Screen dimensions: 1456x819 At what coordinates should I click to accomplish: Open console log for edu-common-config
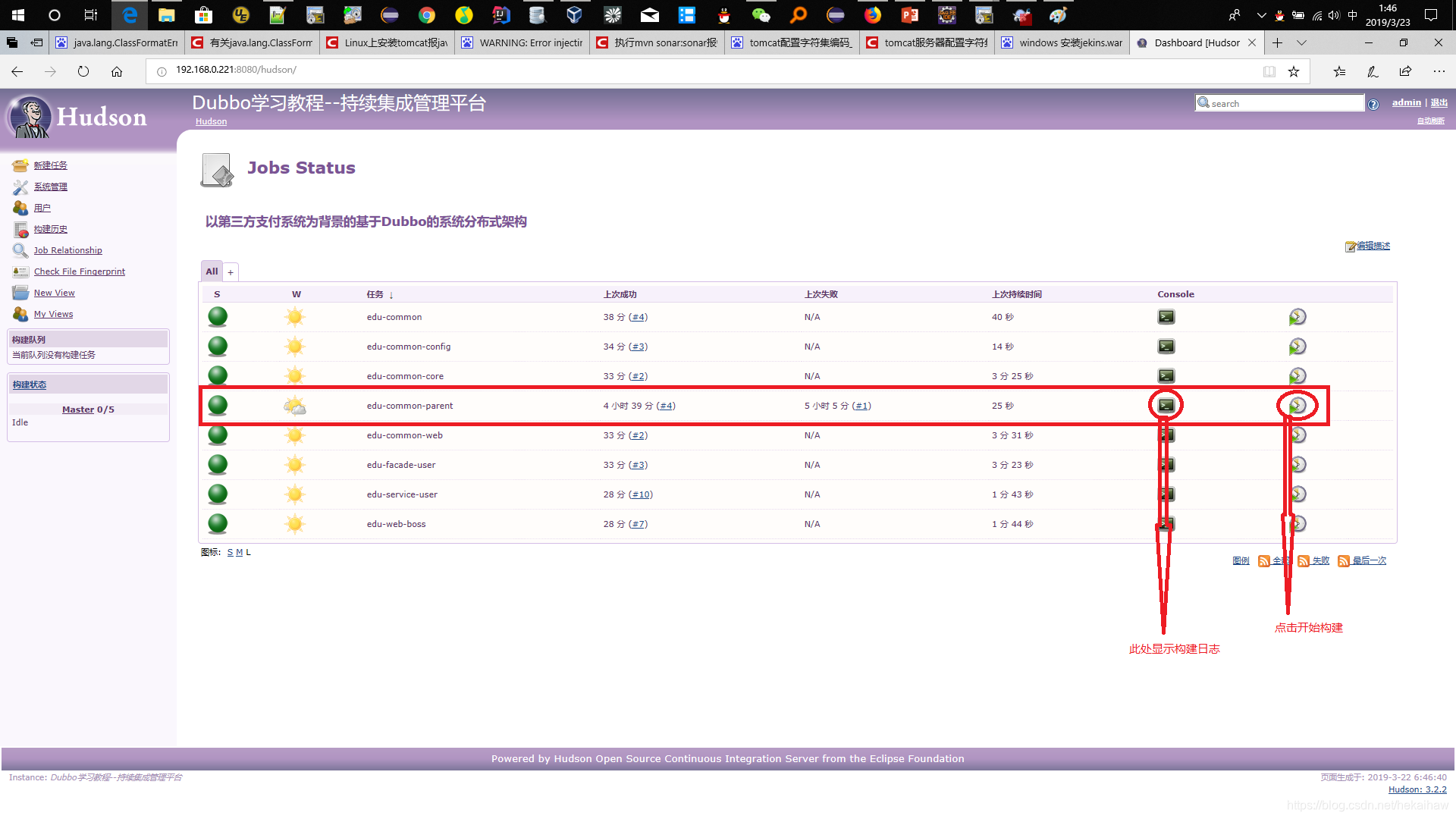tap(1166, 347)
